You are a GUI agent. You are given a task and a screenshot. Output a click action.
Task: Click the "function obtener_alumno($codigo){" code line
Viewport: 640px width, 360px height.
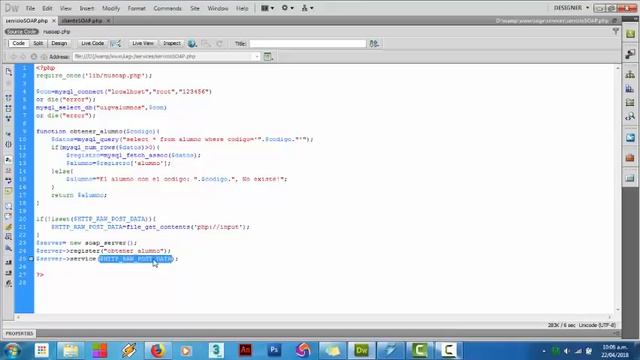(x=98, y=131)
